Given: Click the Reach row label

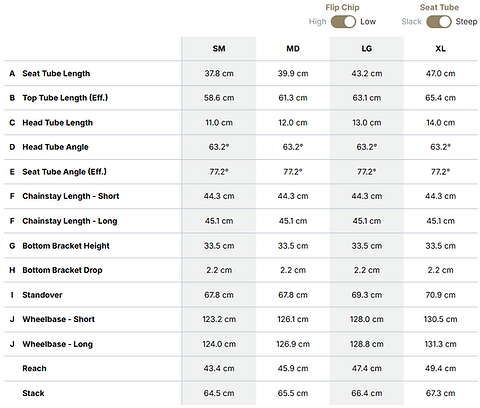Looking at the screenshot, I should (x=34, y=368).
